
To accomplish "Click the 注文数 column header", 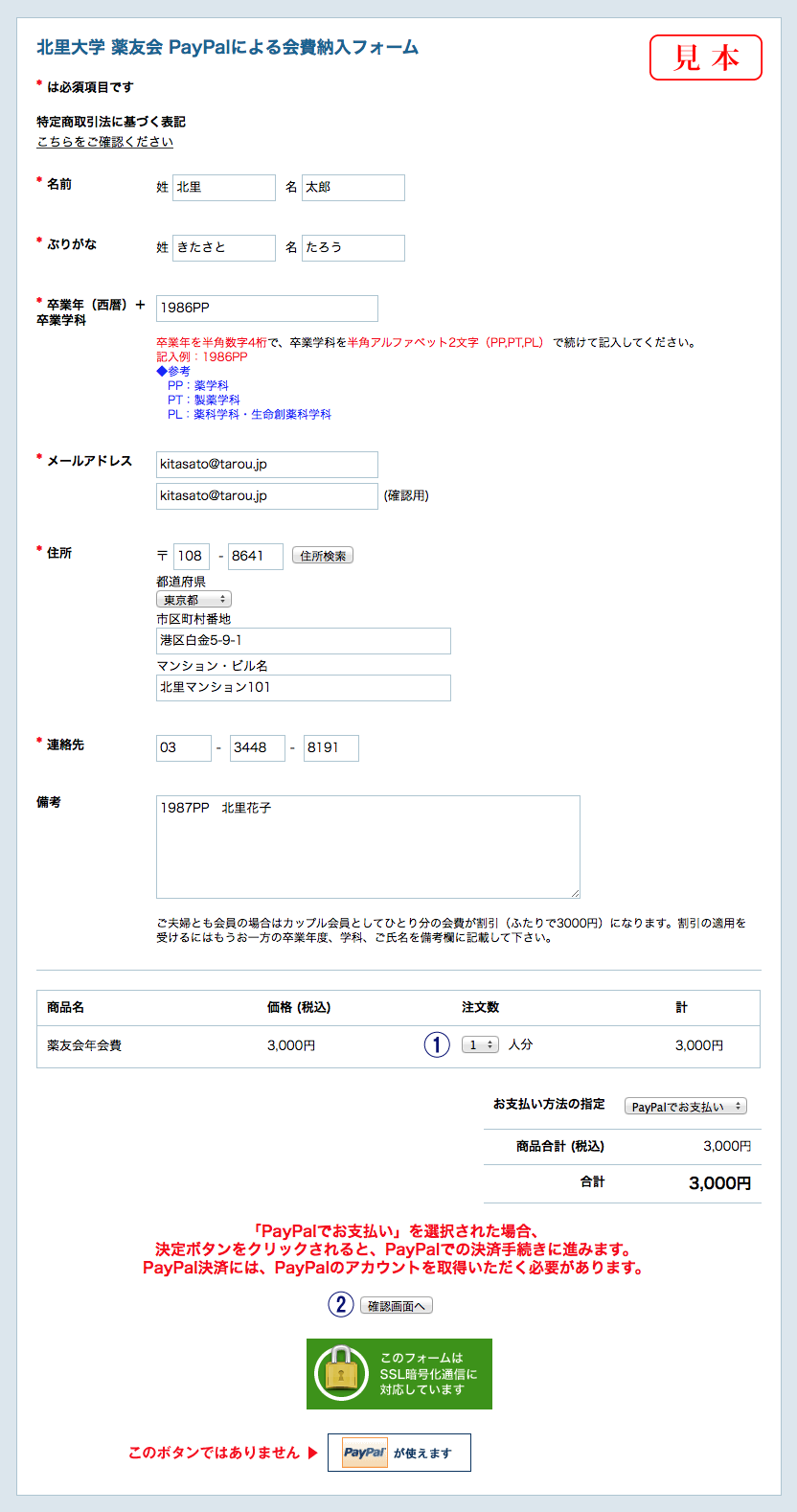I will click(480, 1007).
